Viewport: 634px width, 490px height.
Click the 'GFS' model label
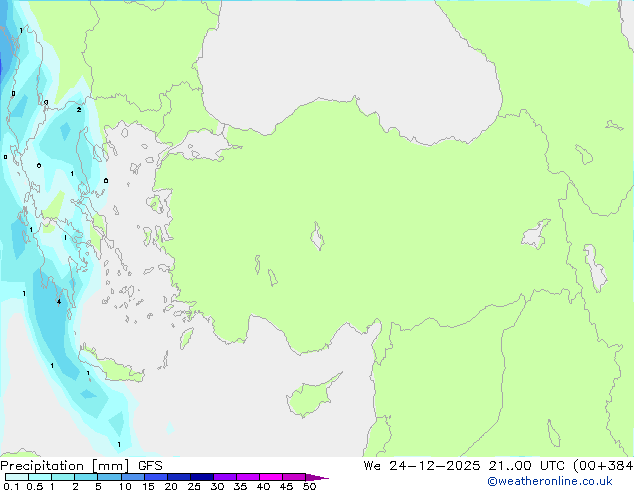tap(150, 466)
